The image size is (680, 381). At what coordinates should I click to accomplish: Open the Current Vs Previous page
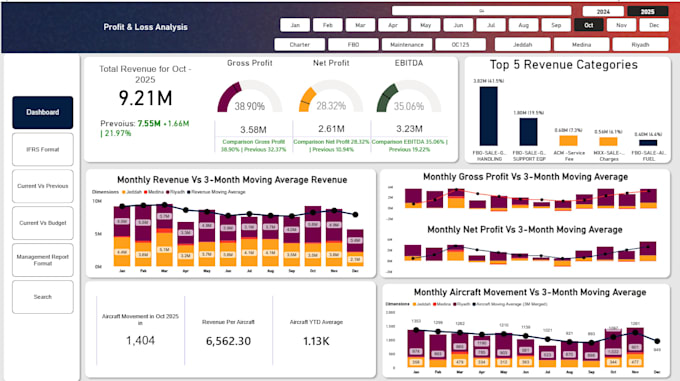[42, 186]
